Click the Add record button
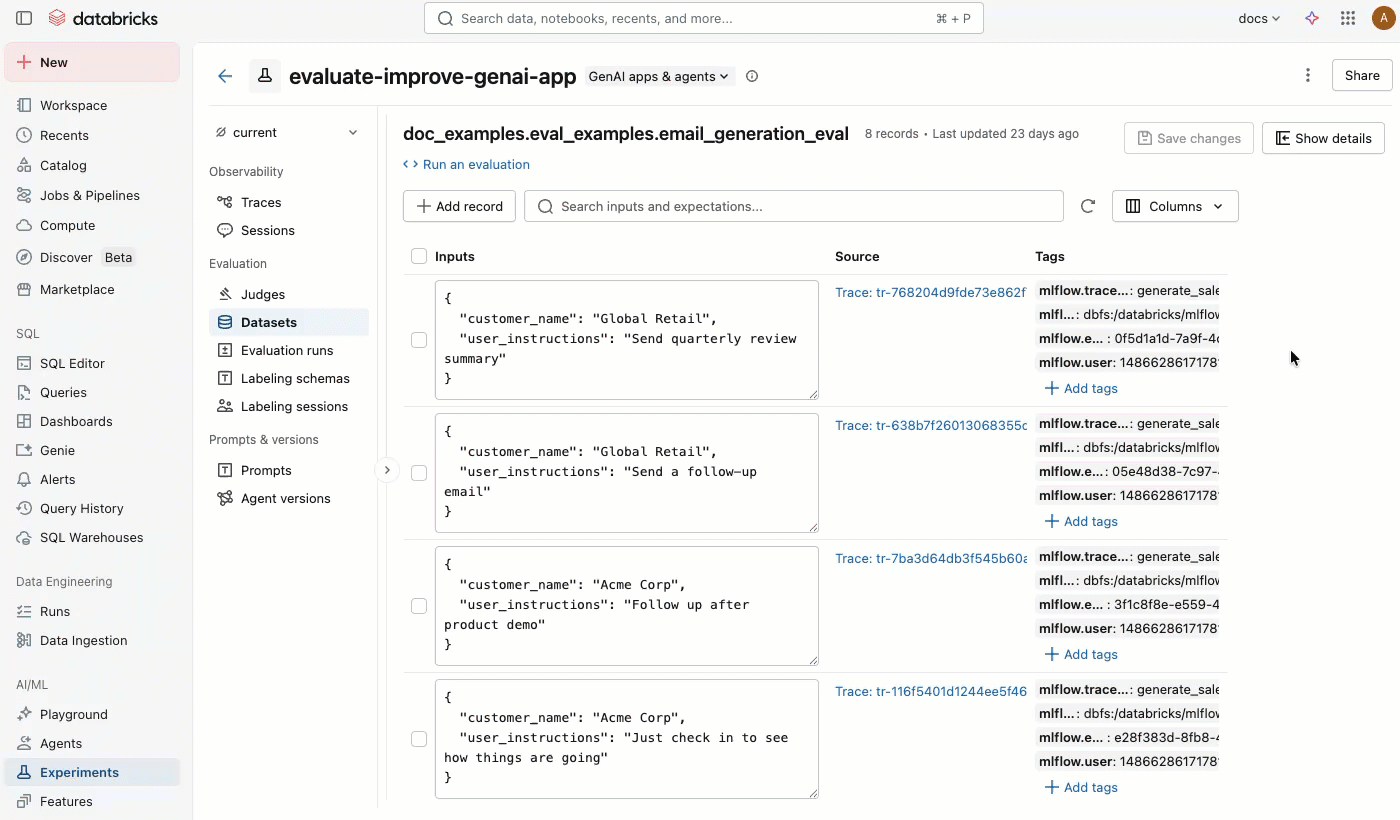 coord(459,206)
